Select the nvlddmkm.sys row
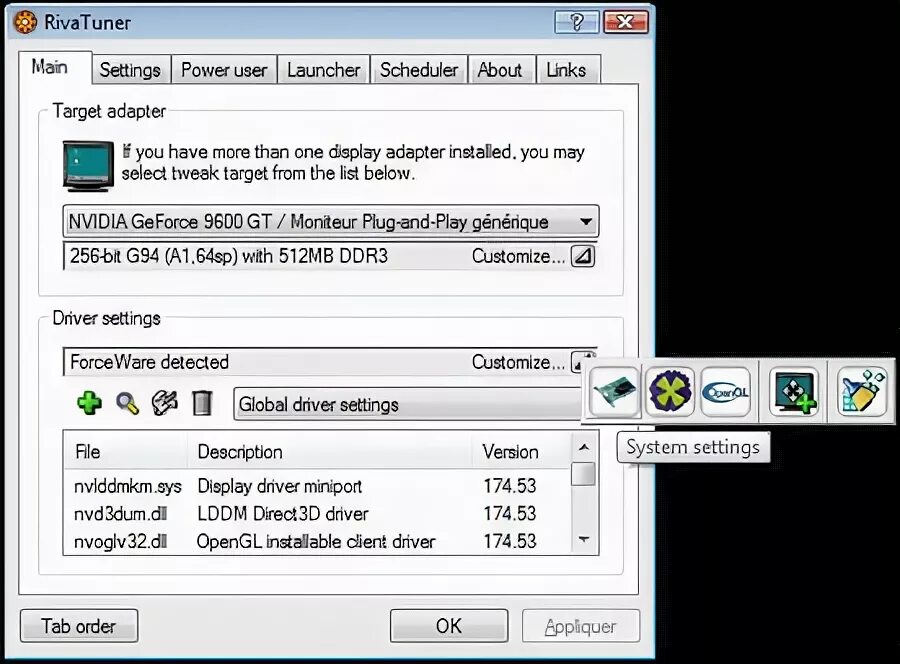Viewport: 900px width, 664px height. (318, 486)
